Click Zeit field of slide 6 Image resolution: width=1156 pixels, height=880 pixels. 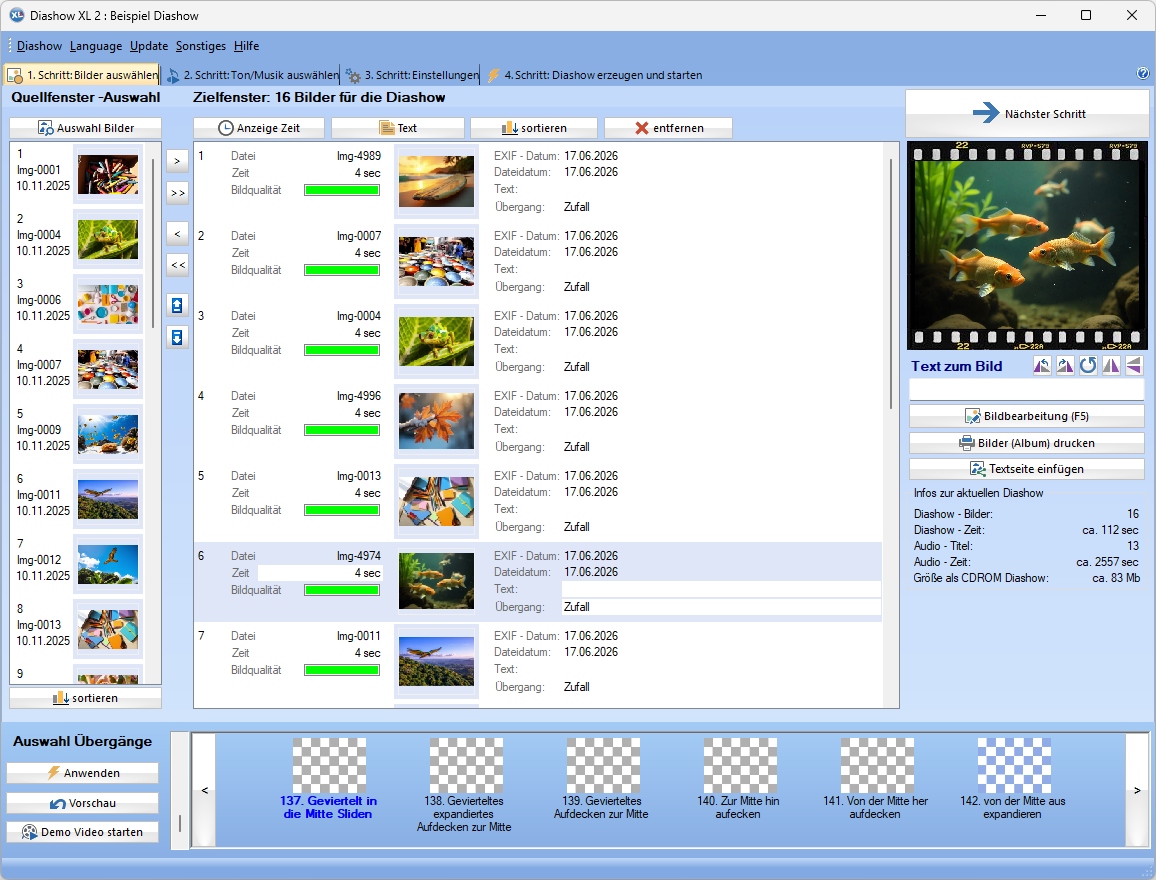(320, 573)
